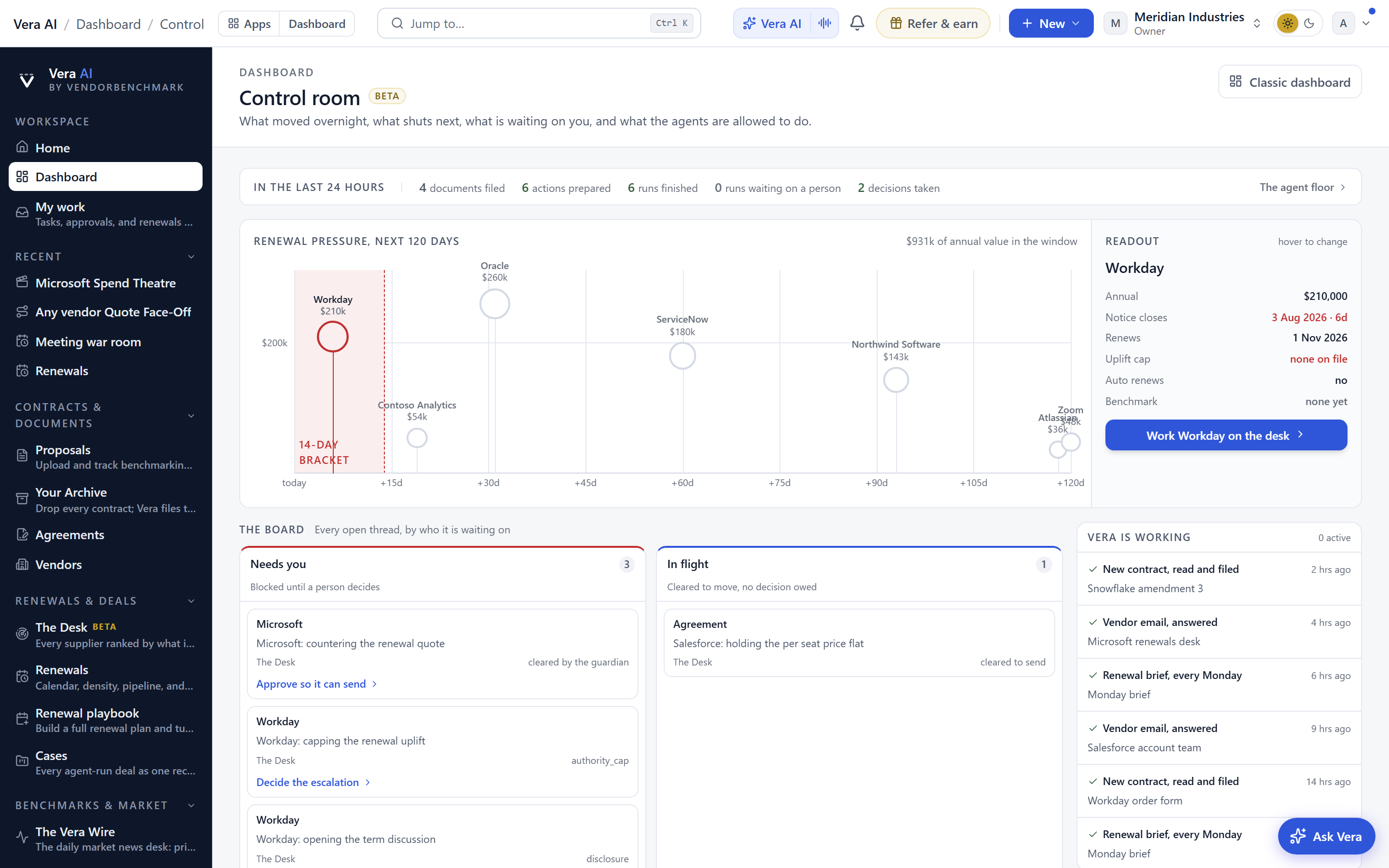Open Microsoft Spend Theatre from recents
The height and width of the screenshot is (868, 1389).
(x=106, y=283)
